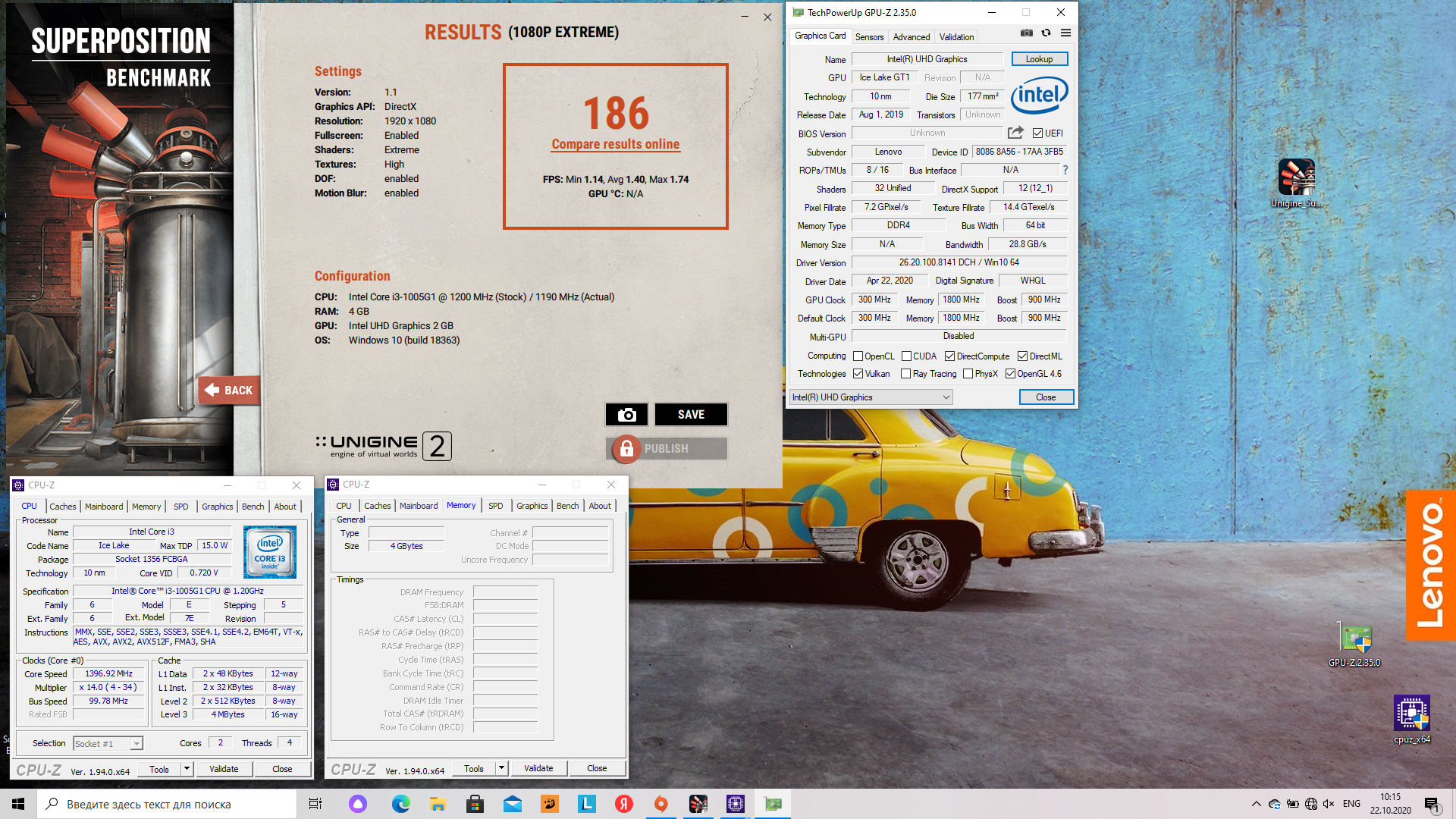Open the Windows Start menu

tap(18, 804)
